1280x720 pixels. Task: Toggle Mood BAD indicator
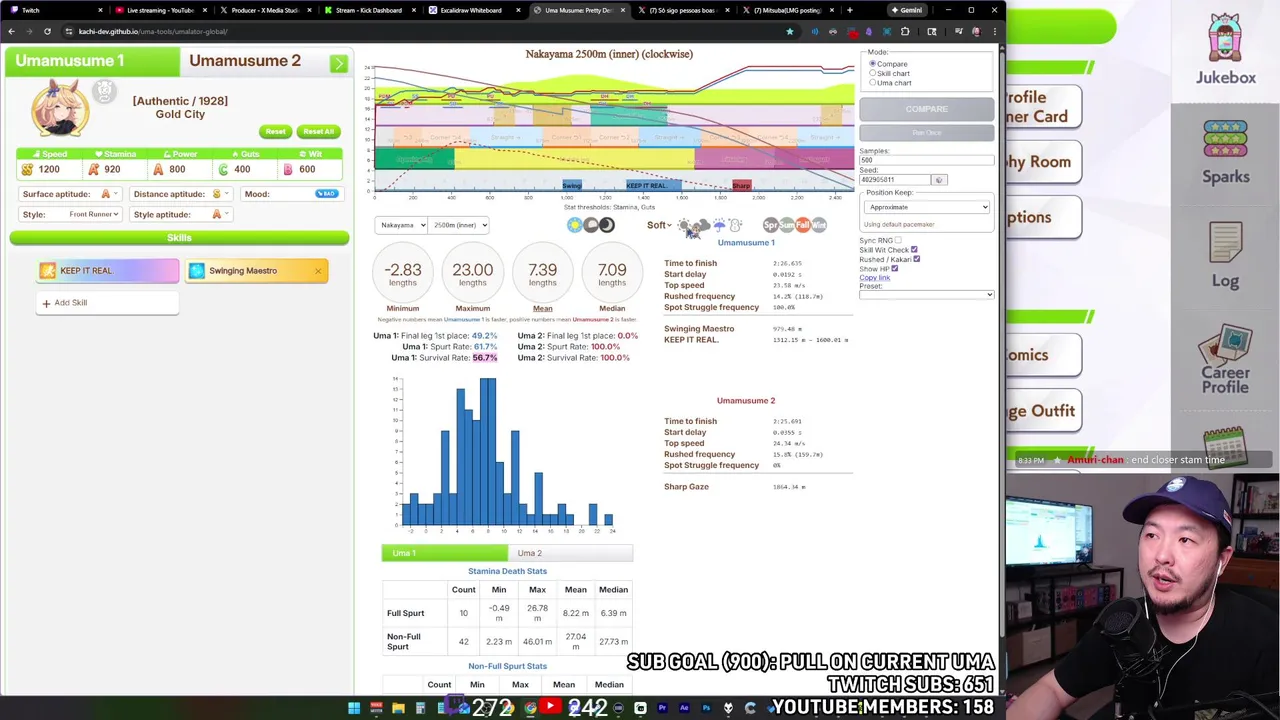tap(326, 194)
